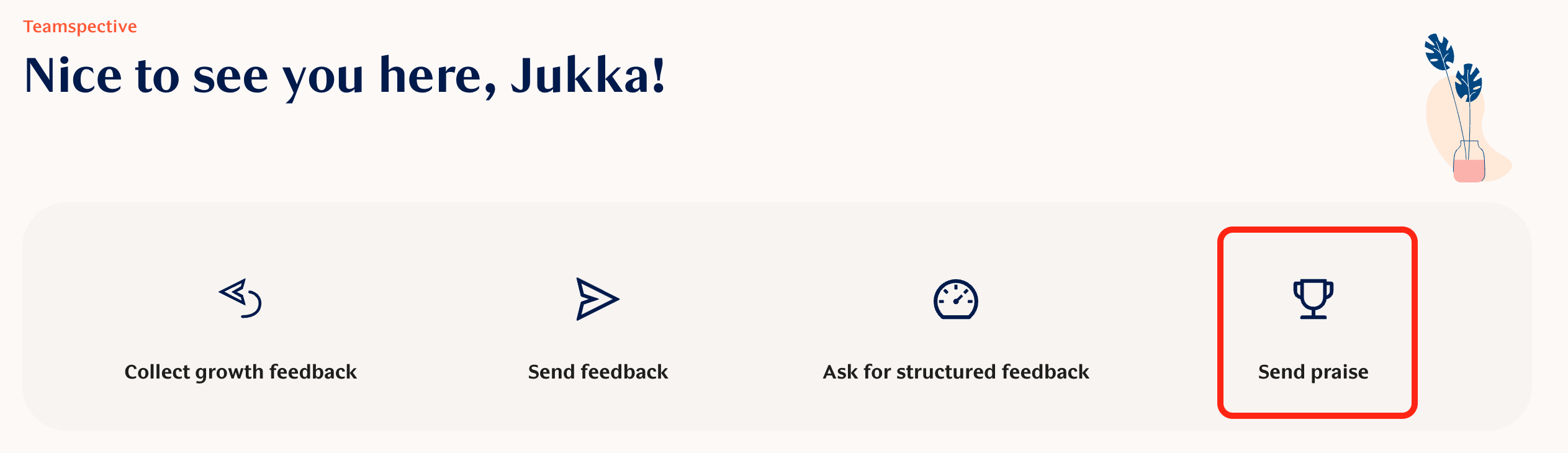Click the name "Jukka!" in the greeting

(x=588, y=76)
